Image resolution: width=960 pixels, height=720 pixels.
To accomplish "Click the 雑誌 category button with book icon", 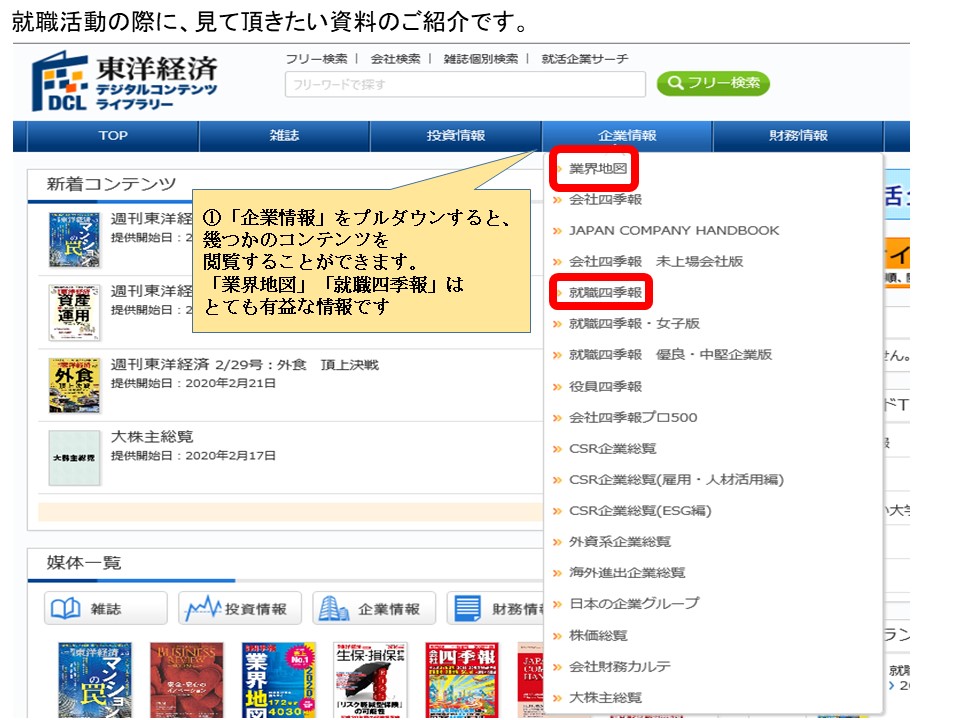I will (106, 609).
